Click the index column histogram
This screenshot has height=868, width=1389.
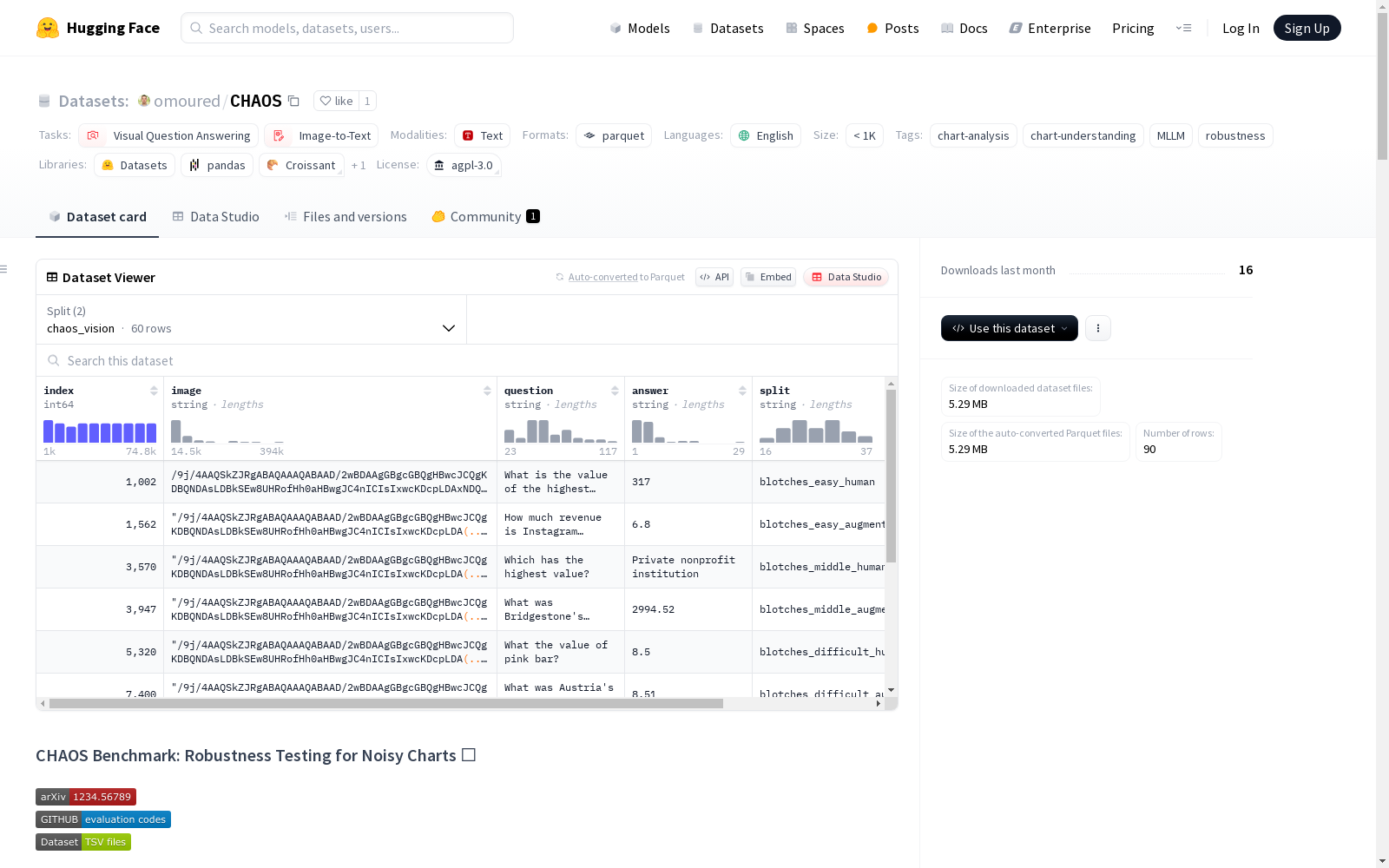click(x=100, y=431)
